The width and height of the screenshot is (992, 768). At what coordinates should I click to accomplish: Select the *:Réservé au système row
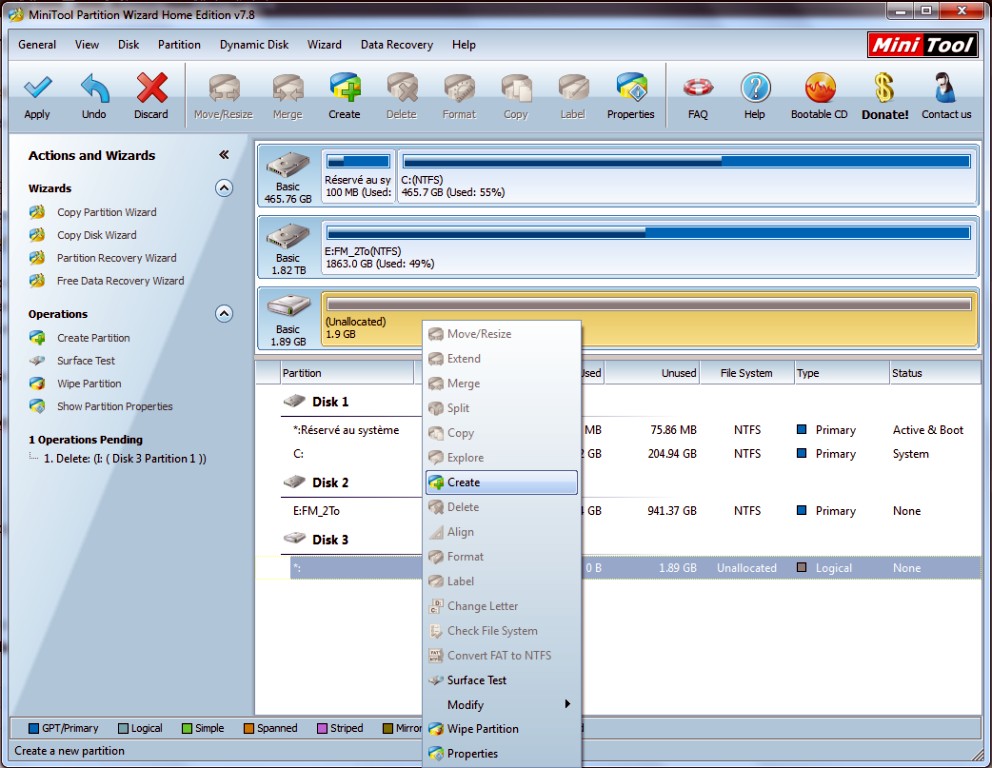click(x=346, y=430)
